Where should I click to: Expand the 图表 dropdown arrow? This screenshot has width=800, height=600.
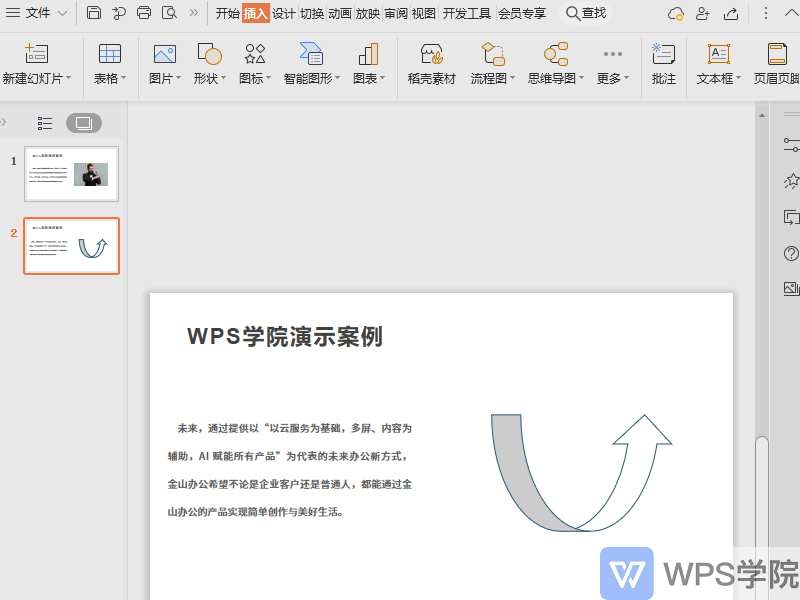(383, 78)
